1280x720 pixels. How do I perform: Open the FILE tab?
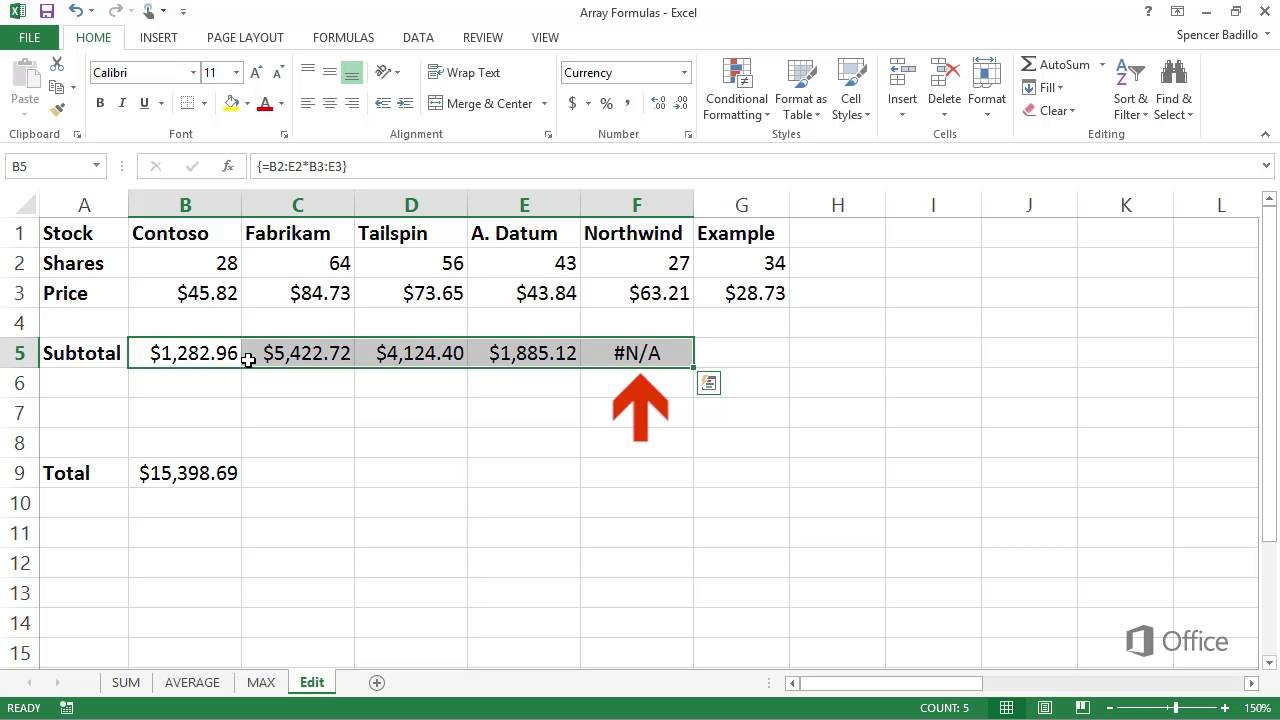point(30,38)
